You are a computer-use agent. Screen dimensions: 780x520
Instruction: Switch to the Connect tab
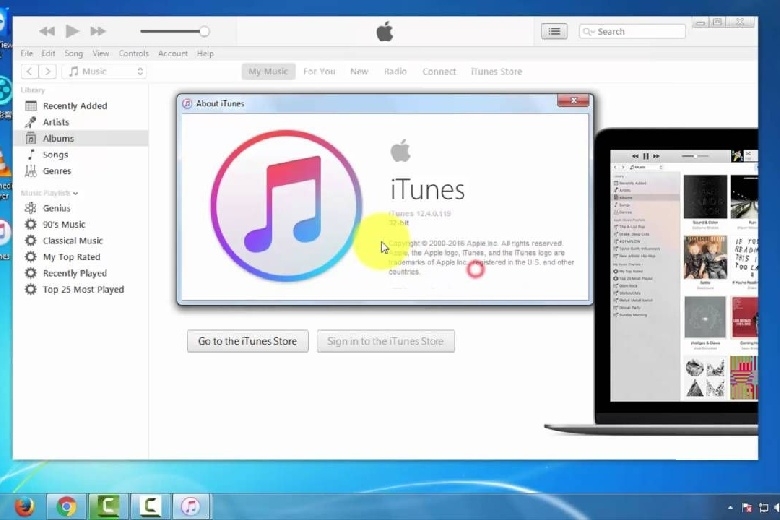coord(439,71)
